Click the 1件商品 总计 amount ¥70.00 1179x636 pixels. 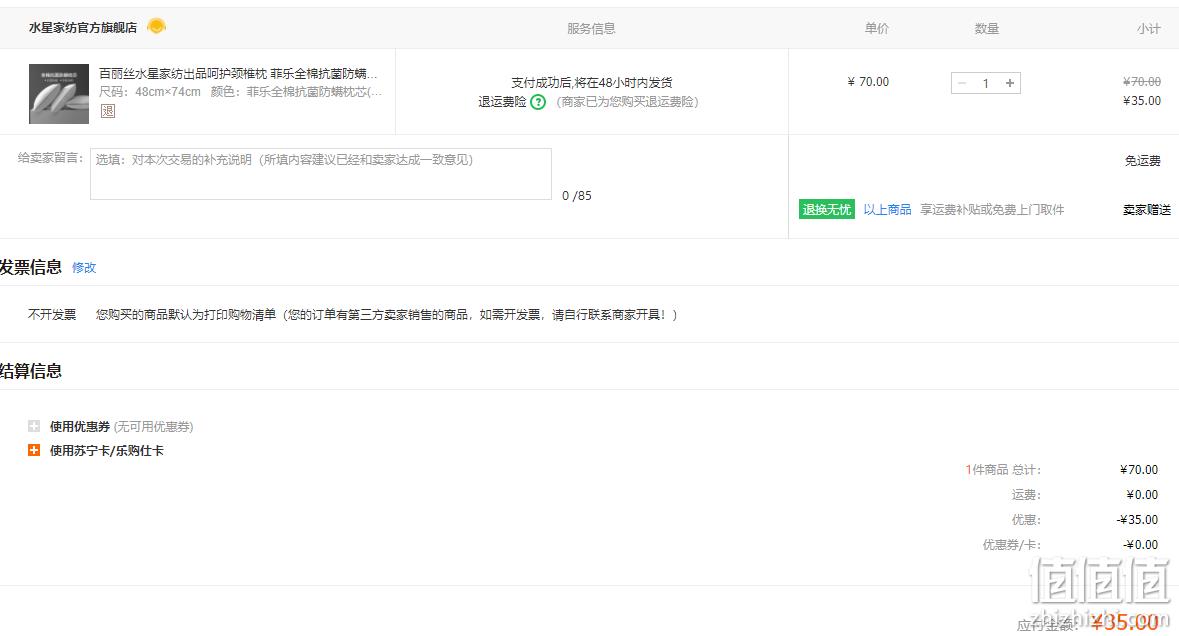tap(1138, 470)
